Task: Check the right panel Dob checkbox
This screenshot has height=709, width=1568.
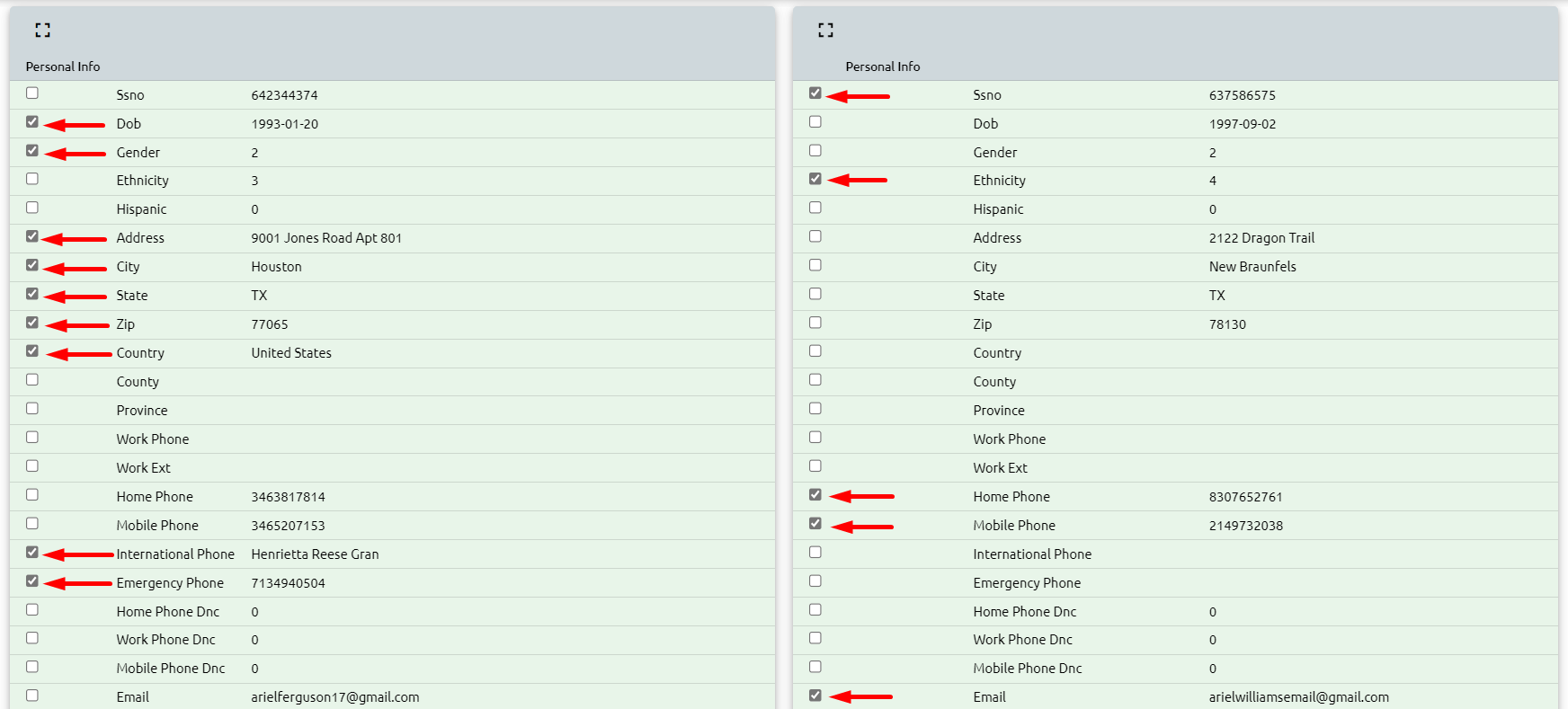Action: pyautogui.click(x=815, y=122)
